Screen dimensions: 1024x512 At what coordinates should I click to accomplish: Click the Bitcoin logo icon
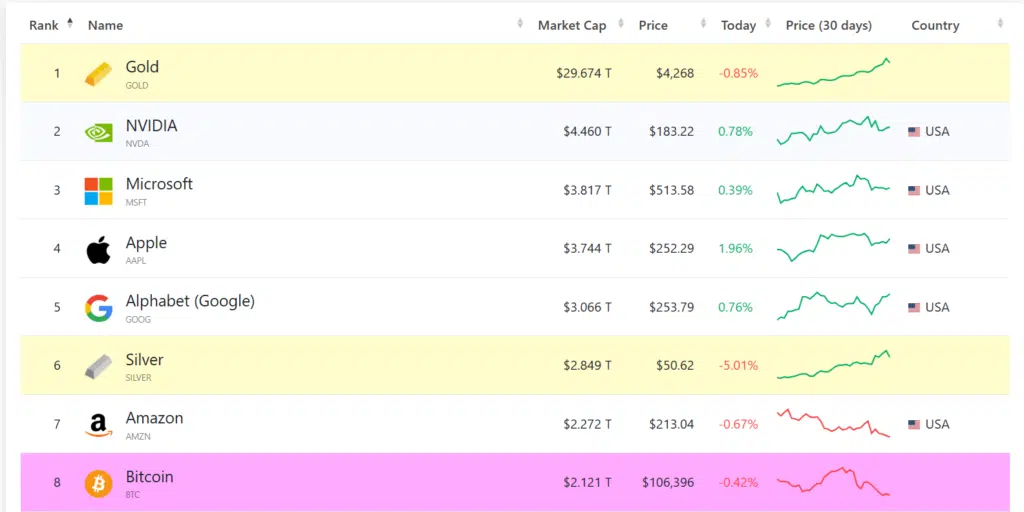point(98,483)
